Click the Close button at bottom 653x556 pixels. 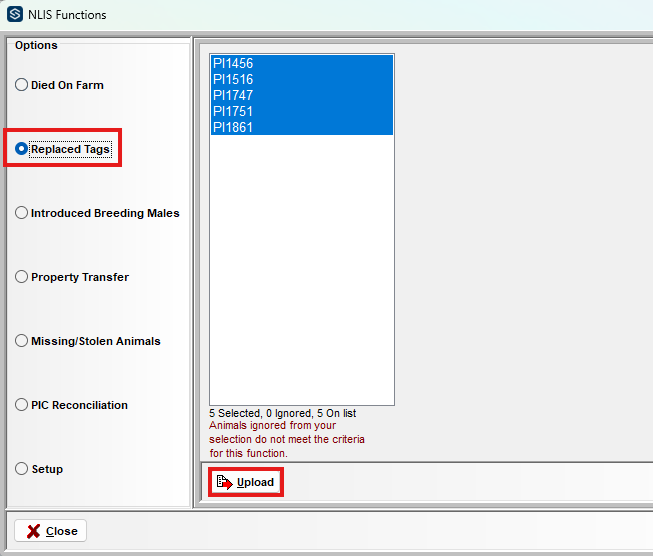pyautogui.click(x=51, y=531)
